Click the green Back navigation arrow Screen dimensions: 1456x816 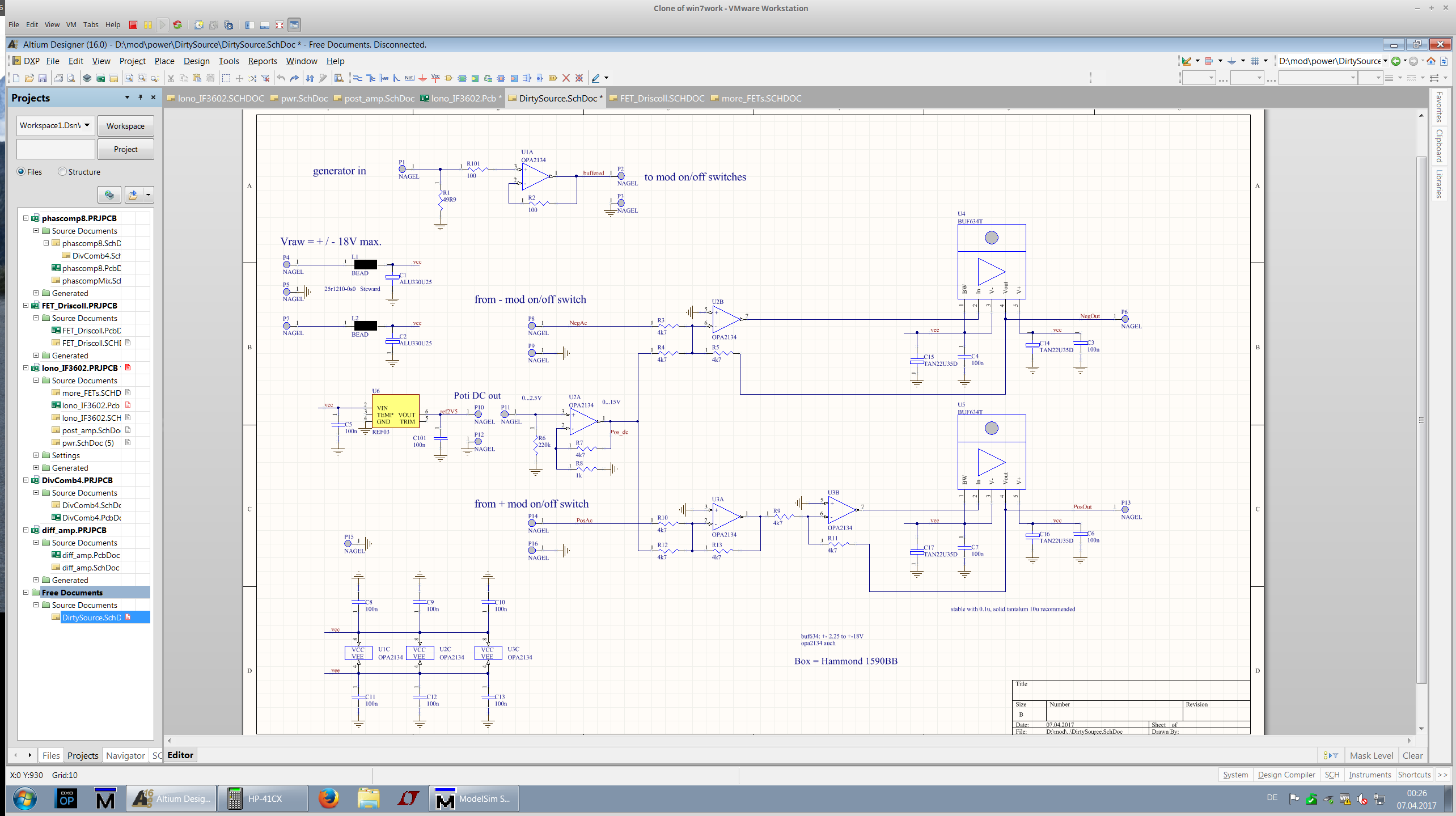click(1396, 61)
